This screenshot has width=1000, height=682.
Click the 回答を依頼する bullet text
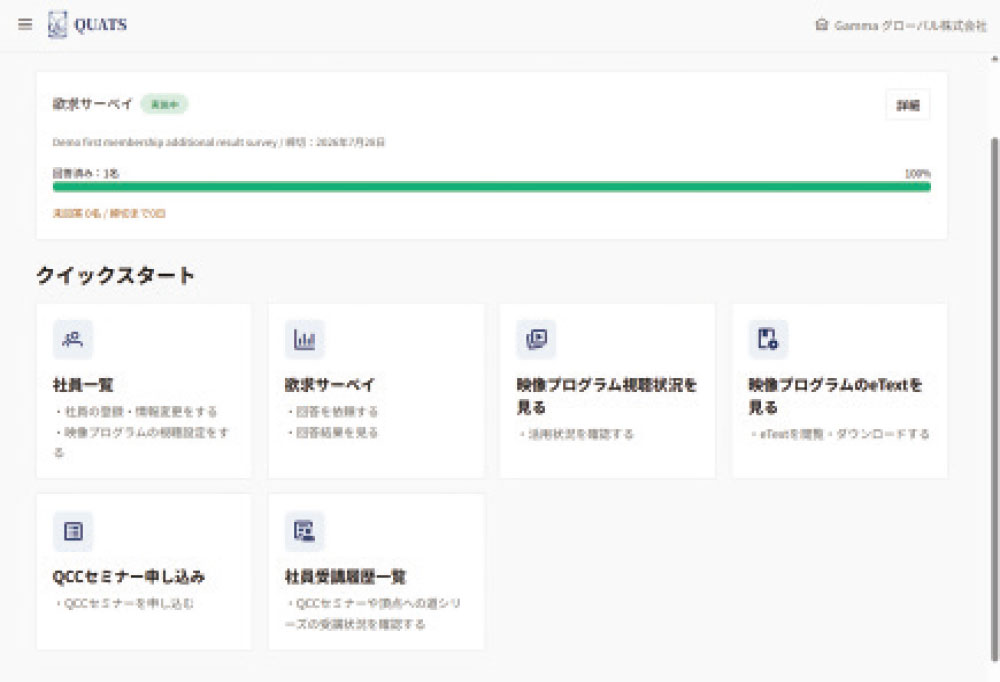tap(332, 411)
